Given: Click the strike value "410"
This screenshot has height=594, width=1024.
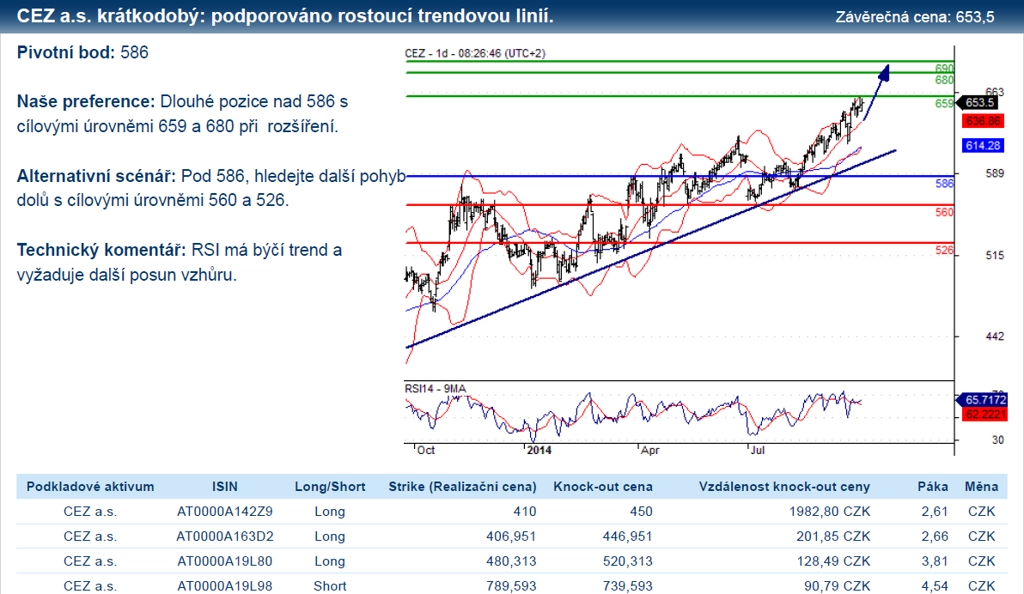Looking at the screenshot, I should (x=524, y=511).
